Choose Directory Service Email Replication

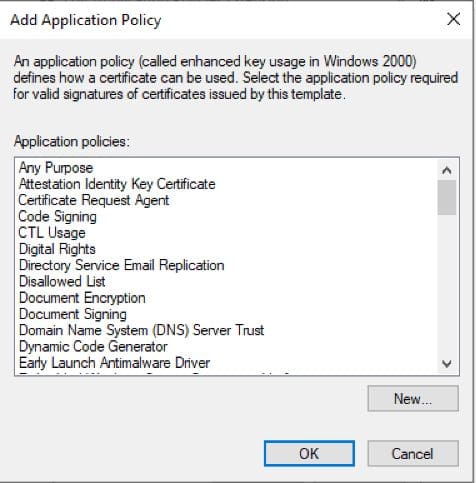click(121, 266)
